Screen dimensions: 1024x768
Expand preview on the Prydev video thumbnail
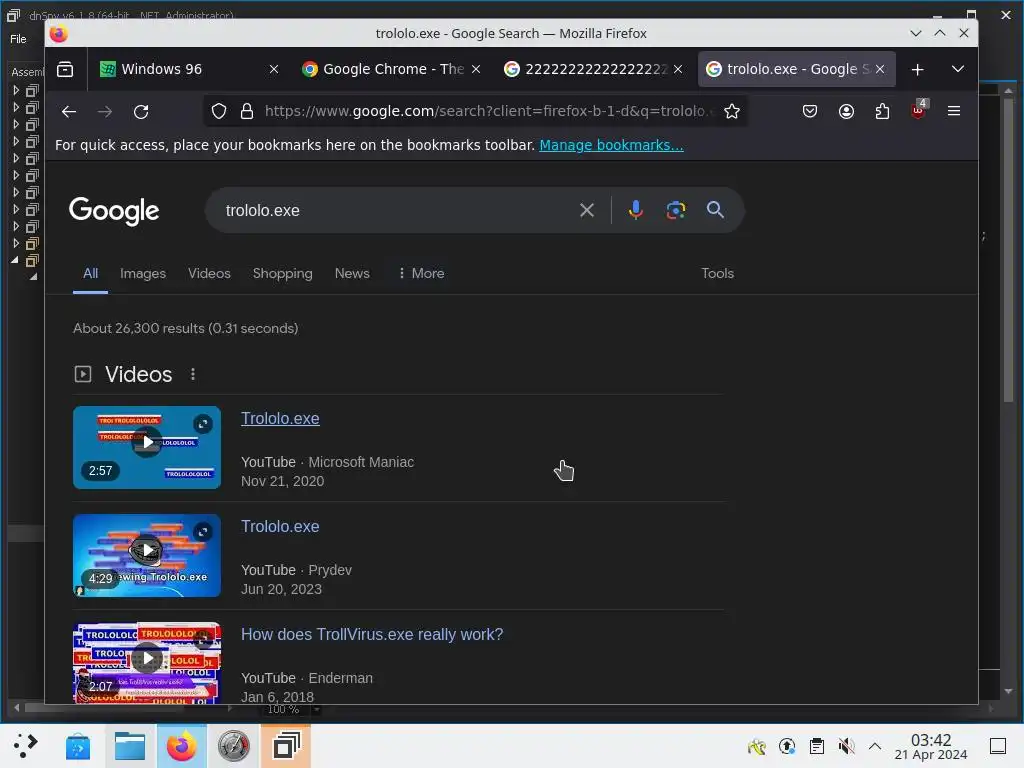point(203,532)
